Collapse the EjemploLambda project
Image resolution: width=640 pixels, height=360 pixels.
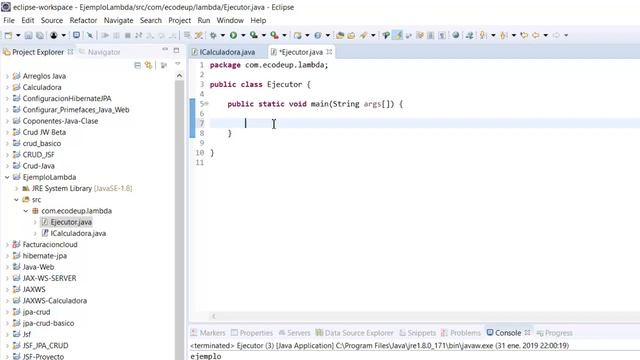[x=7, y=177]
